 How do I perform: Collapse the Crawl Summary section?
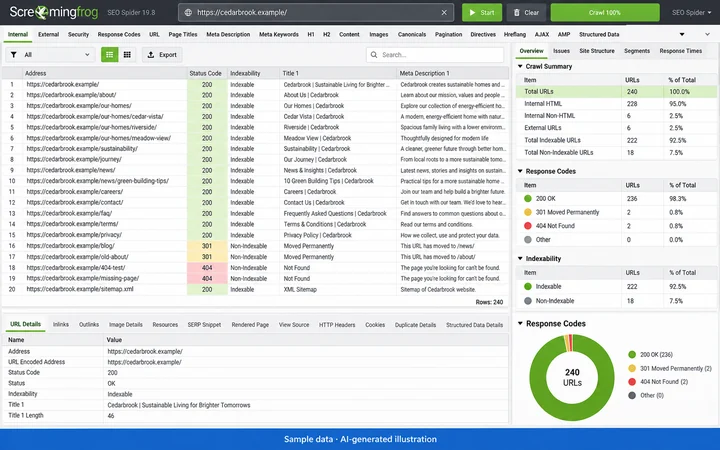(x=520, y=66)
